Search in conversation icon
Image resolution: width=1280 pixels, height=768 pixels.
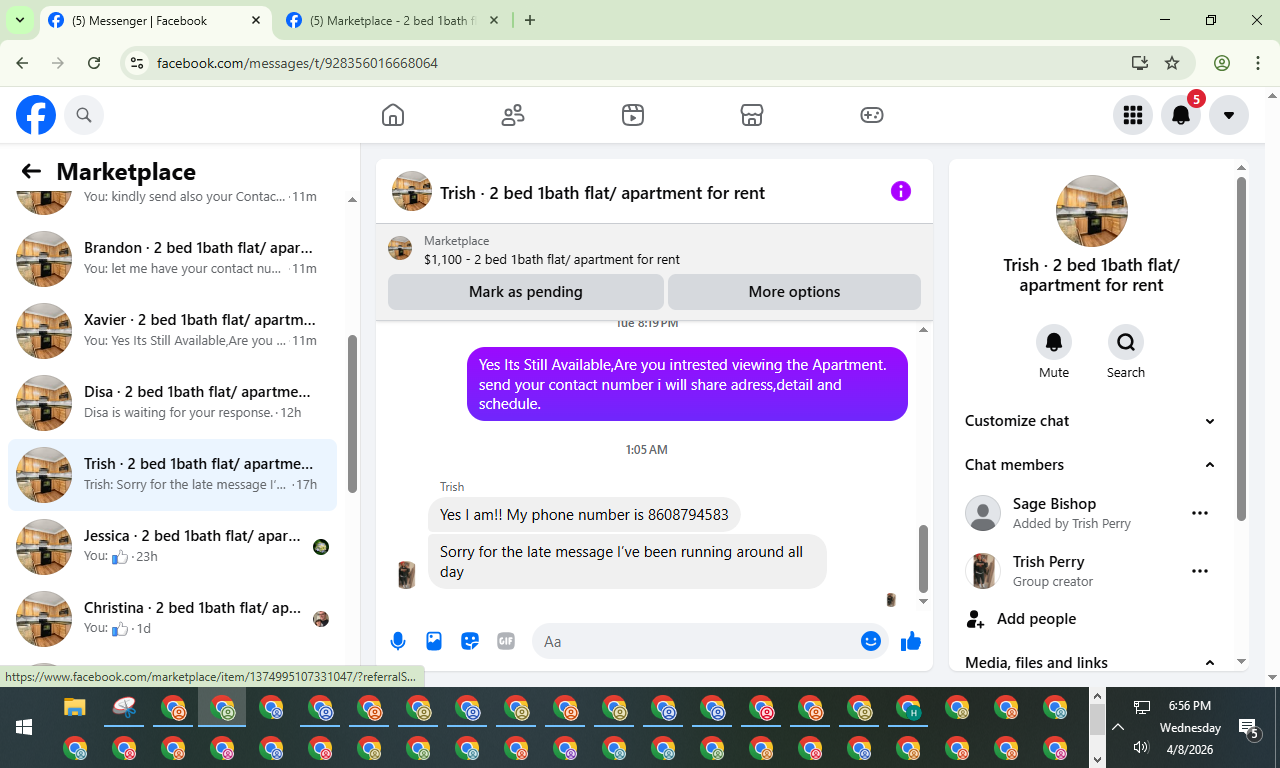pyautogui.click(x=1126, y=342)
